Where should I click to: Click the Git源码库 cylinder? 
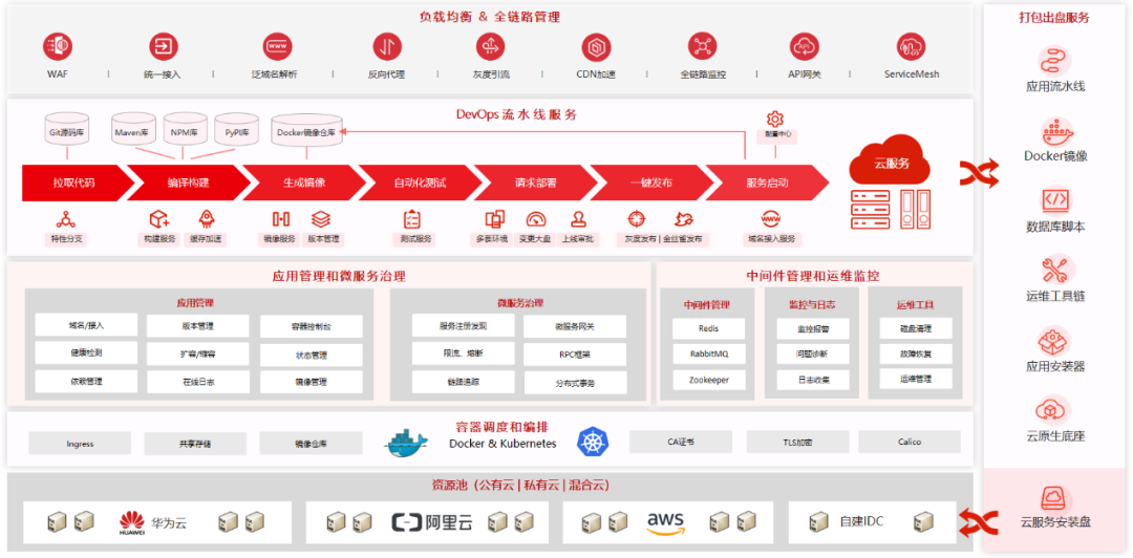pyautogui.click(x=67, y=130)
